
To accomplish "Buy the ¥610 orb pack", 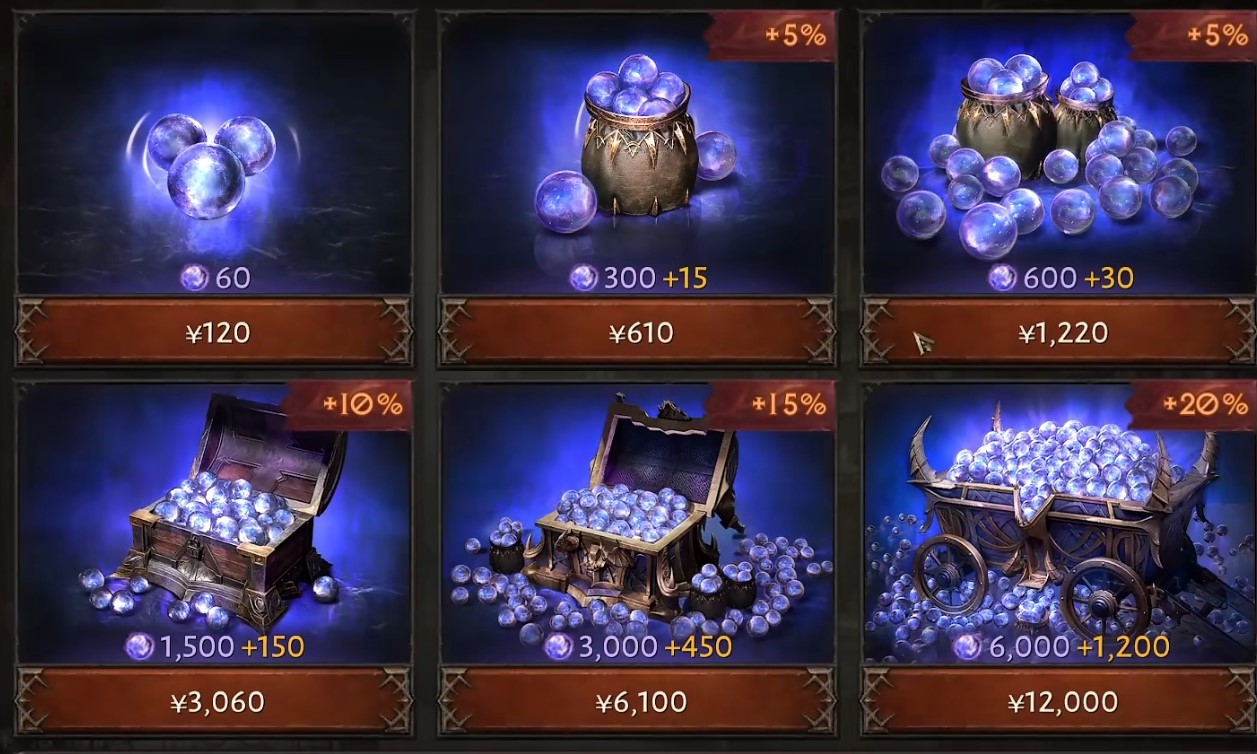I will click(x=636, y=332).
